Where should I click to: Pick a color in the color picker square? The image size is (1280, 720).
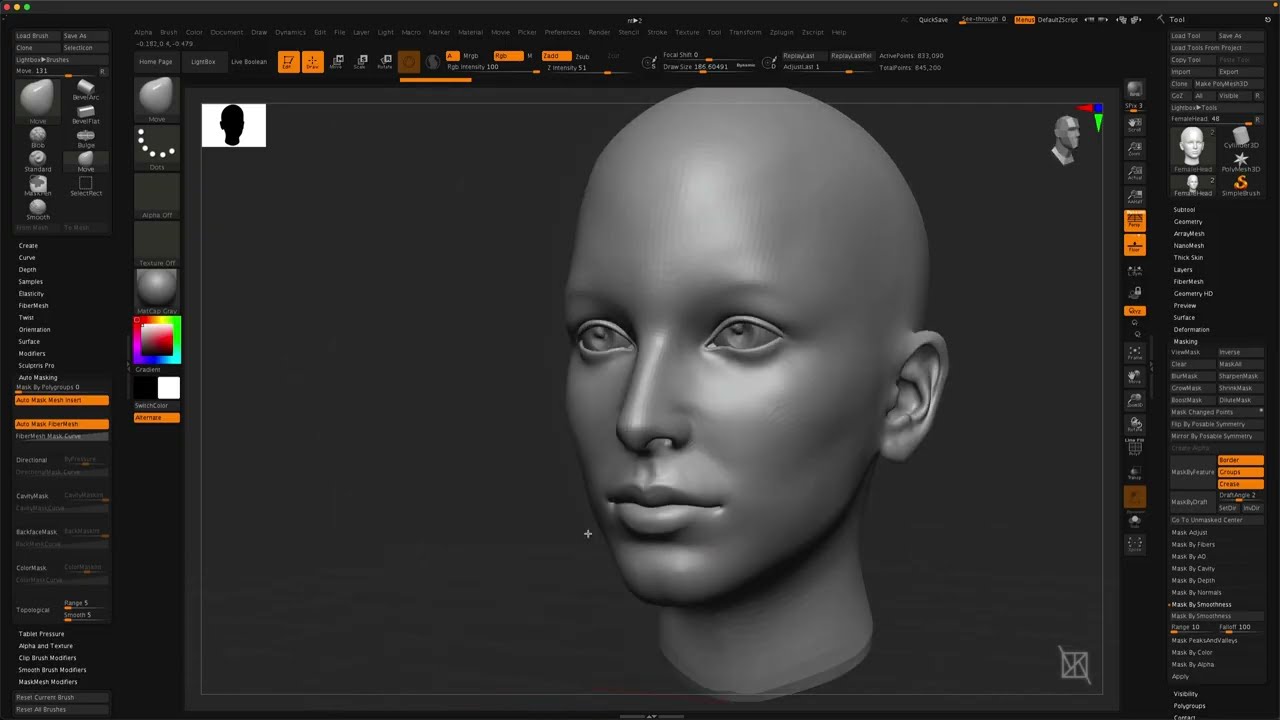click(156, 340)
